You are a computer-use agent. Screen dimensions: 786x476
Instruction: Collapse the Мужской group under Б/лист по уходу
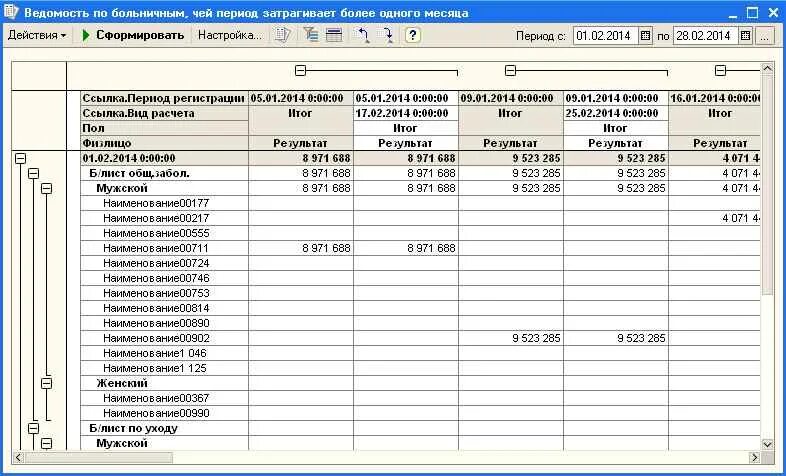coord(47,443)
